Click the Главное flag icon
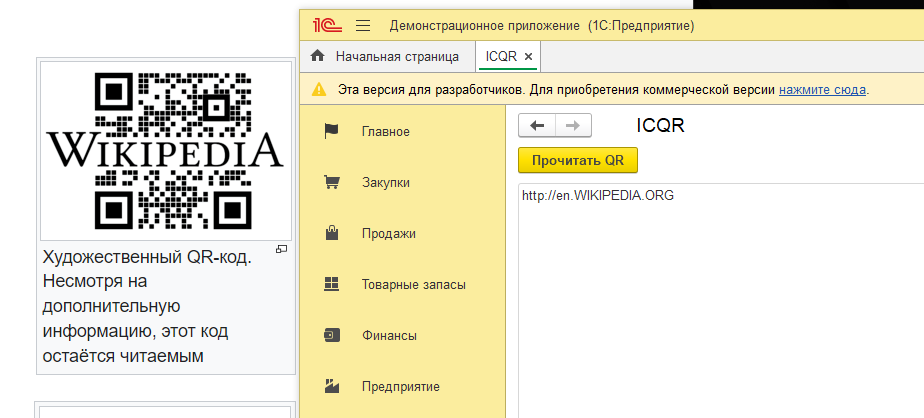The width and height of the screenshot is (924, 418). 332,131
